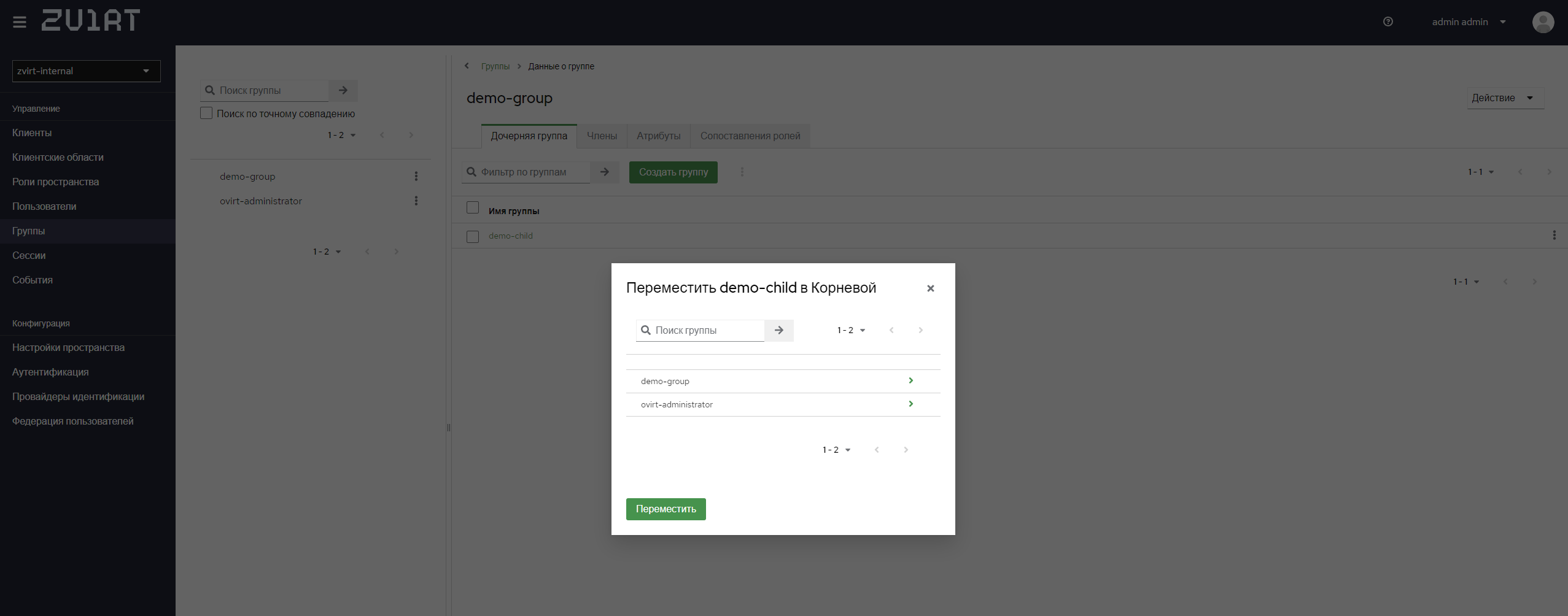Open the Action dropdown menu
The height and width of the screenshot is (616, 1568).
(1505, 98)
